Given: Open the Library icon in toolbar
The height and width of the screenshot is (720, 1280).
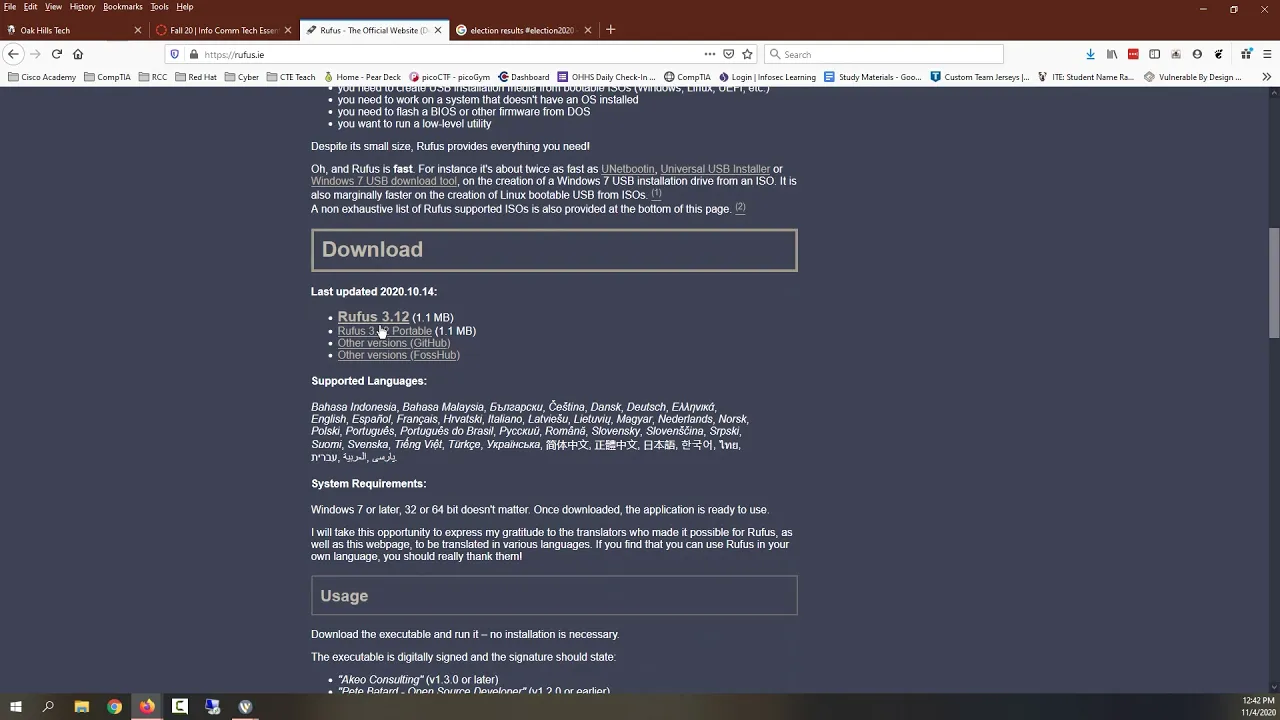Looking at the screenshot, I should [x=1112, y=54].
